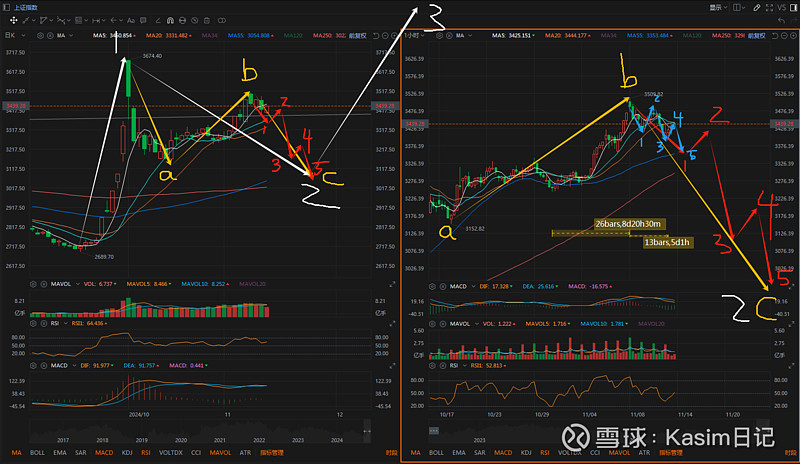The image size is (800, 464).
Task: Open the 显示 display dropdown
Action: [718, 7]
